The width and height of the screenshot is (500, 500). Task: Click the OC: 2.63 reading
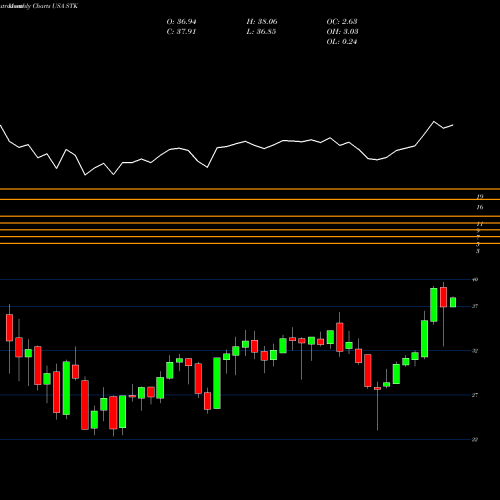pos(342,22)
